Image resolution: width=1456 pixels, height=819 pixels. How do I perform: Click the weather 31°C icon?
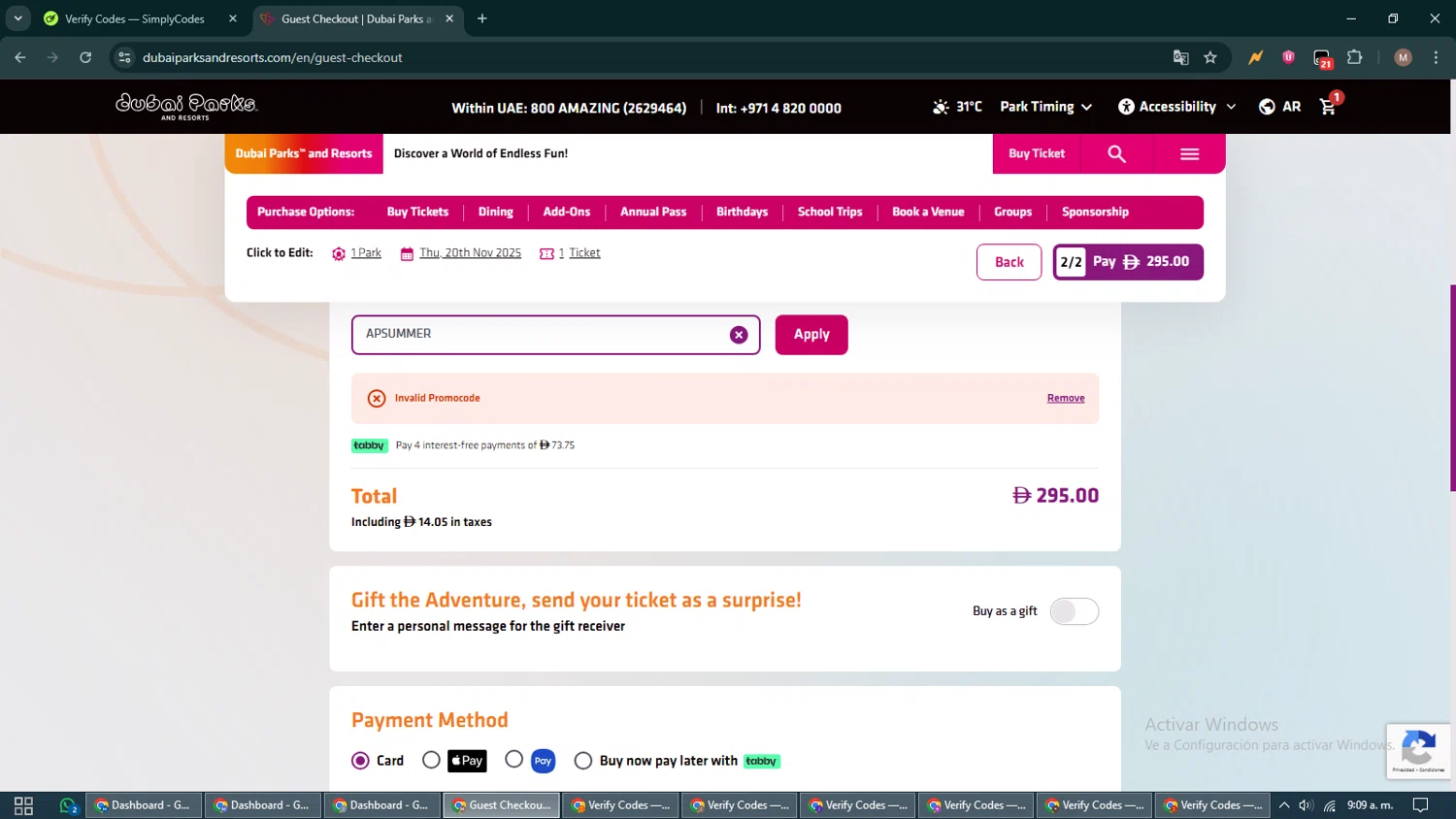click(941, 107)
